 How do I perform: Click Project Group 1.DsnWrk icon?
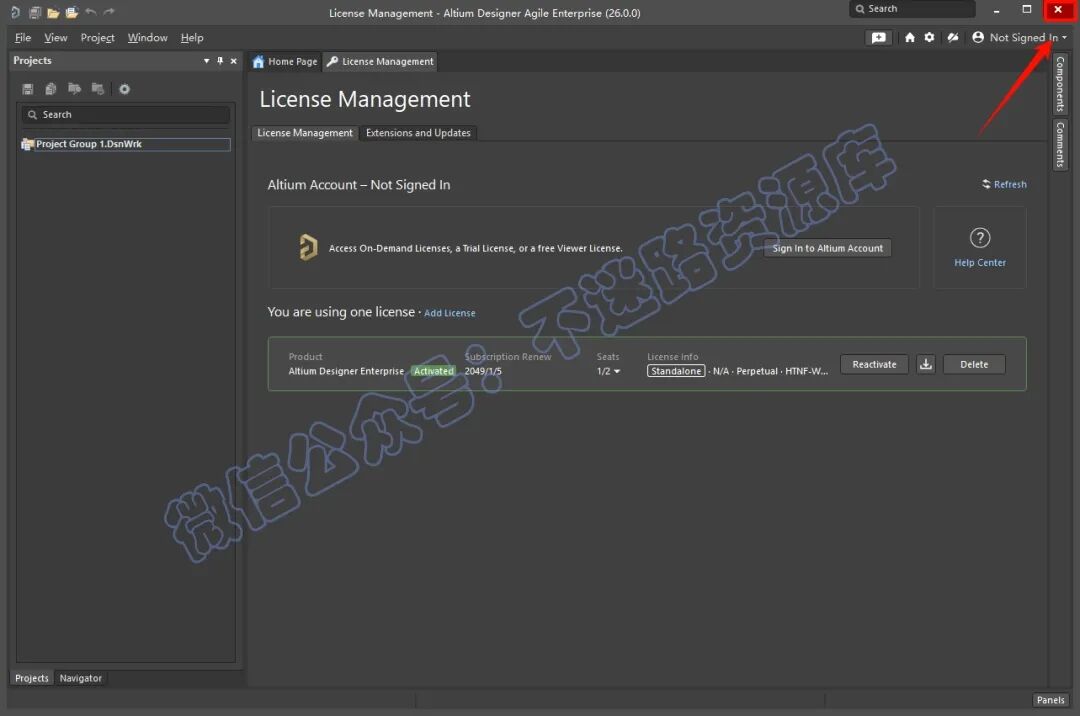(28, 144)
